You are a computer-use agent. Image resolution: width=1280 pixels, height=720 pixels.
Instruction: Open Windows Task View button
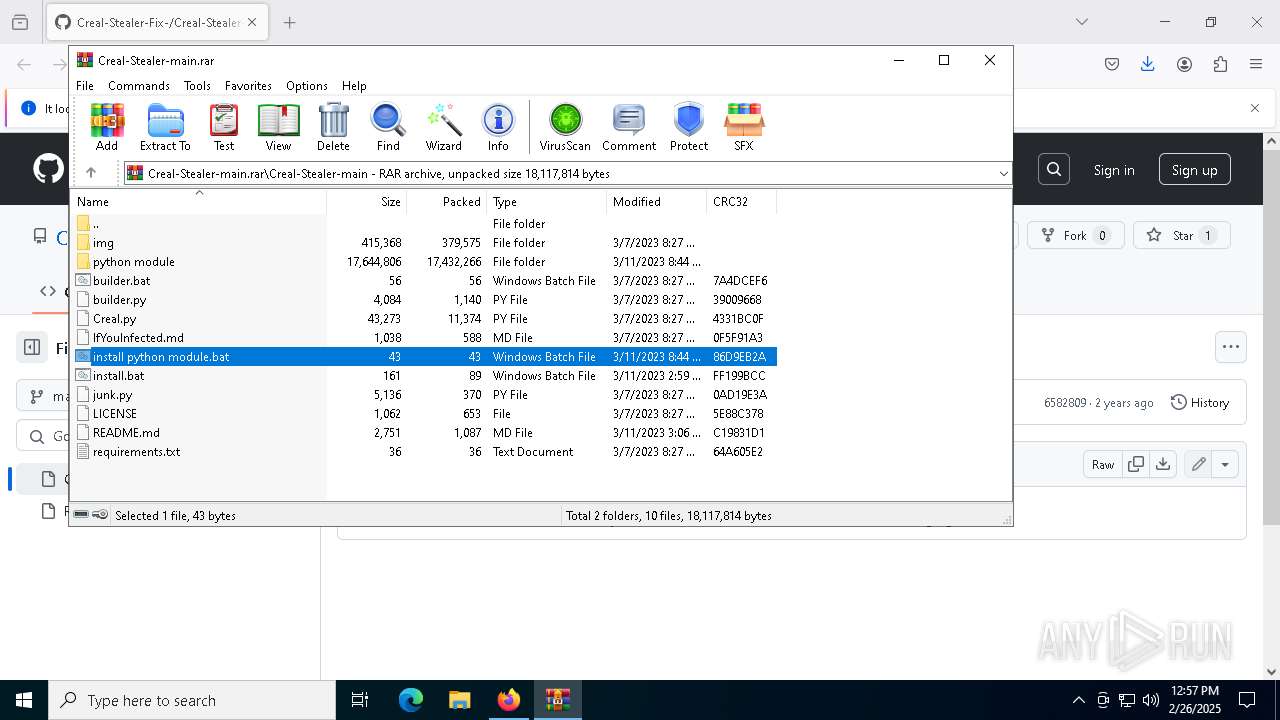(x=360, y=700)
